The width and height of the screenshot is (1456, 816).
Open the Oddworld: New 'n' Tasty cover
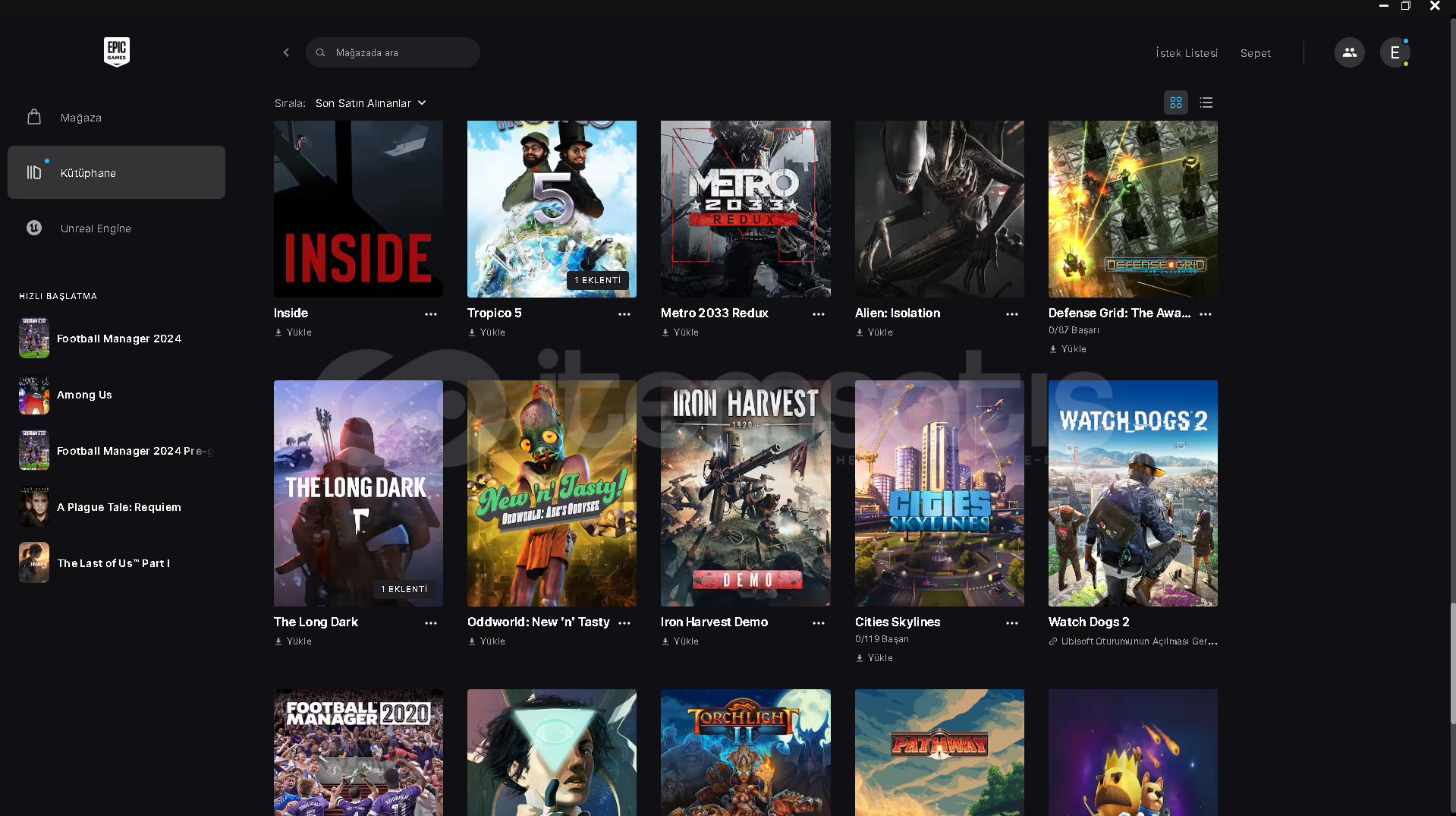552,493
